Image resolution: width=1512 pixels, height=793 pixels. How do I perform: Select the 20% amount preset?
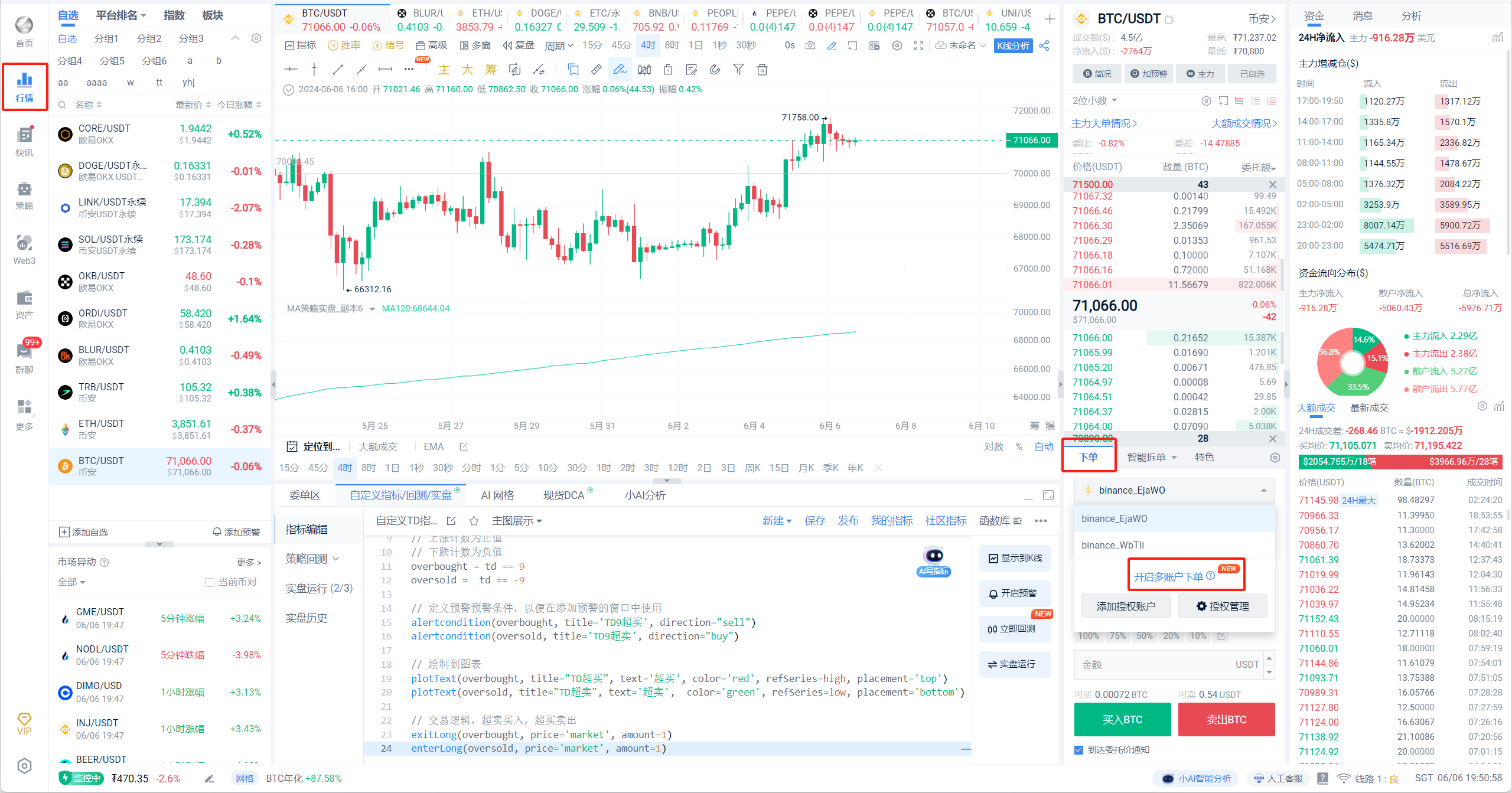pos(1171,636)
